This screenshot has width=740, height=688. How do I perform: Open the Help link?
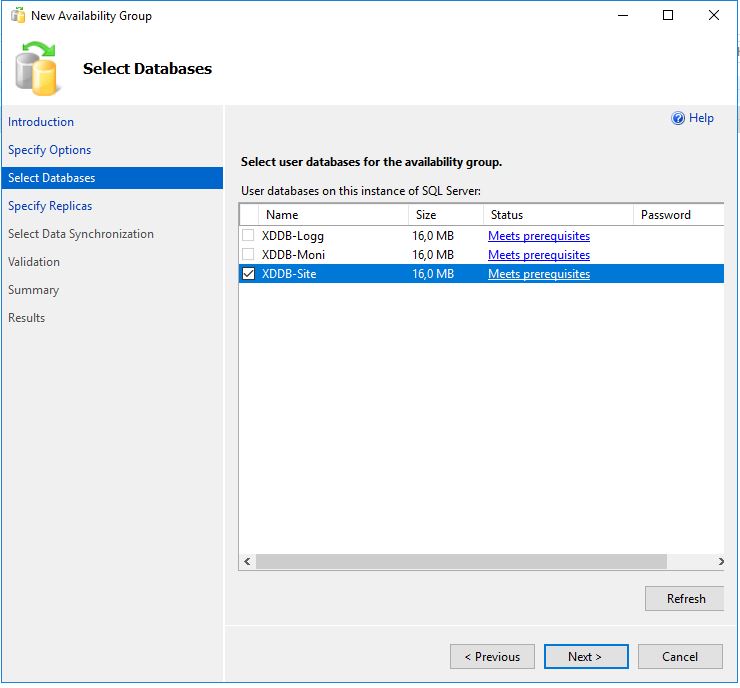pyautogui.click(x=701, y=118)
